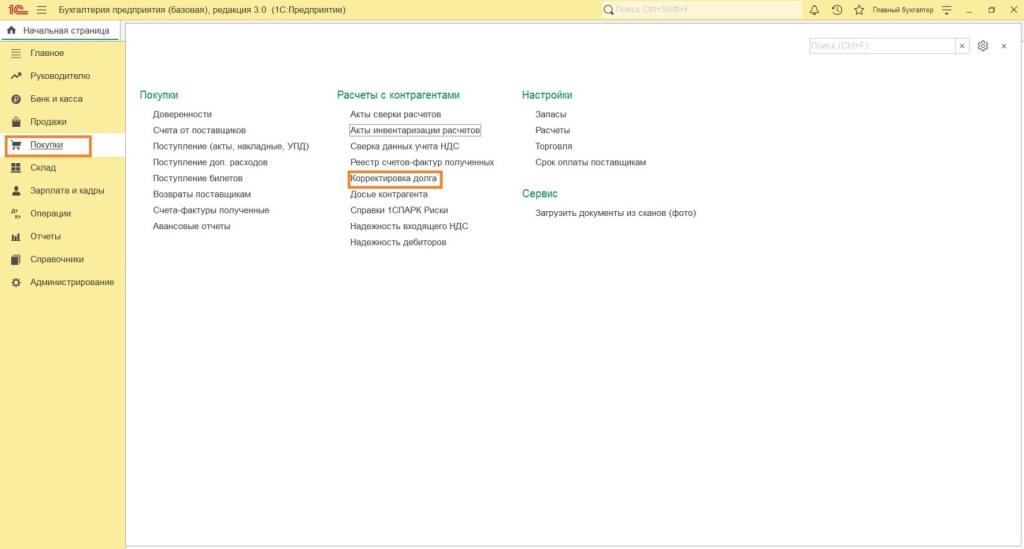Close the Покупки section panel
Viewport: 1024px width, 549px height.
(x=1004, y=46)
